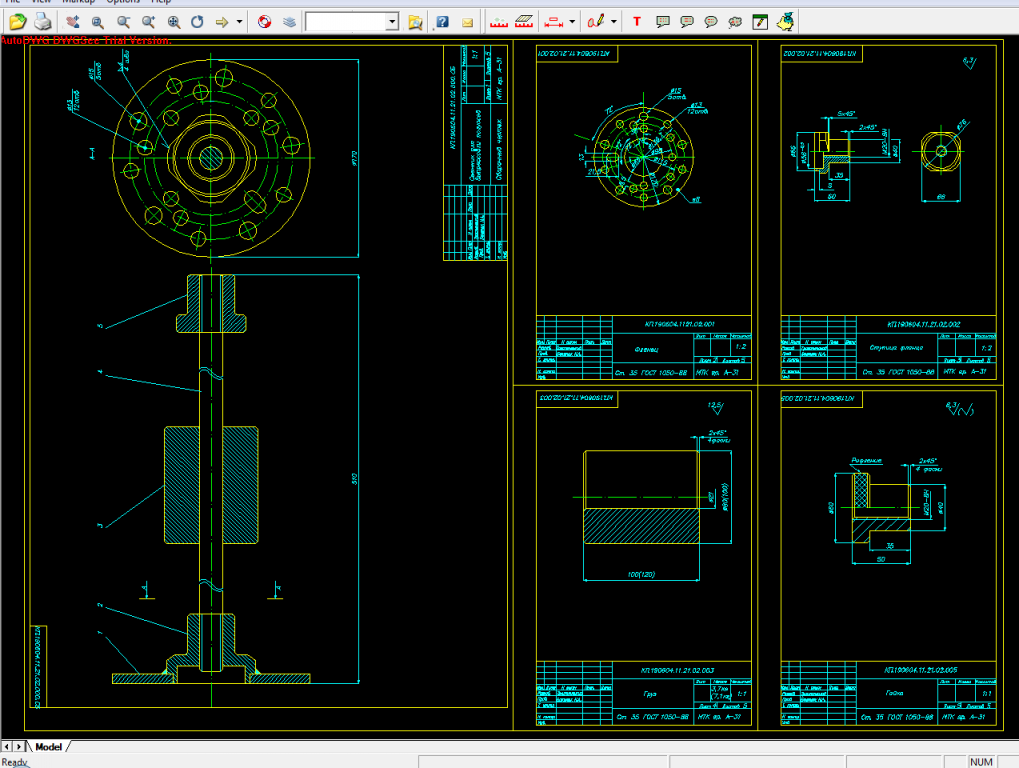The height and width of the screenshot is (768, 1019).
Task: Click the red lifebuoy icon
Action: click(264, 21)
